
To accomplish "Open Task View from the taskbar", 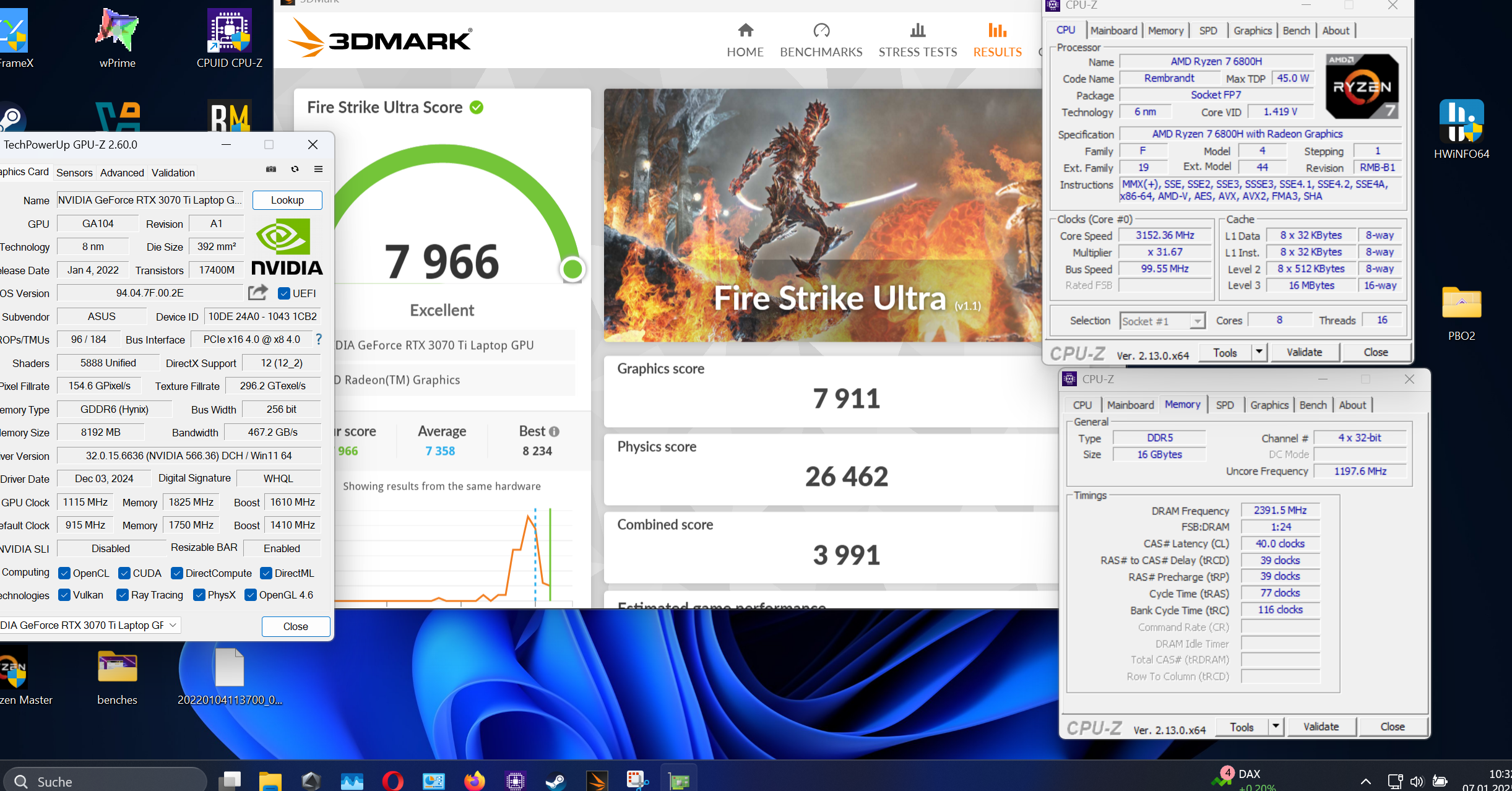I will 230,780.
